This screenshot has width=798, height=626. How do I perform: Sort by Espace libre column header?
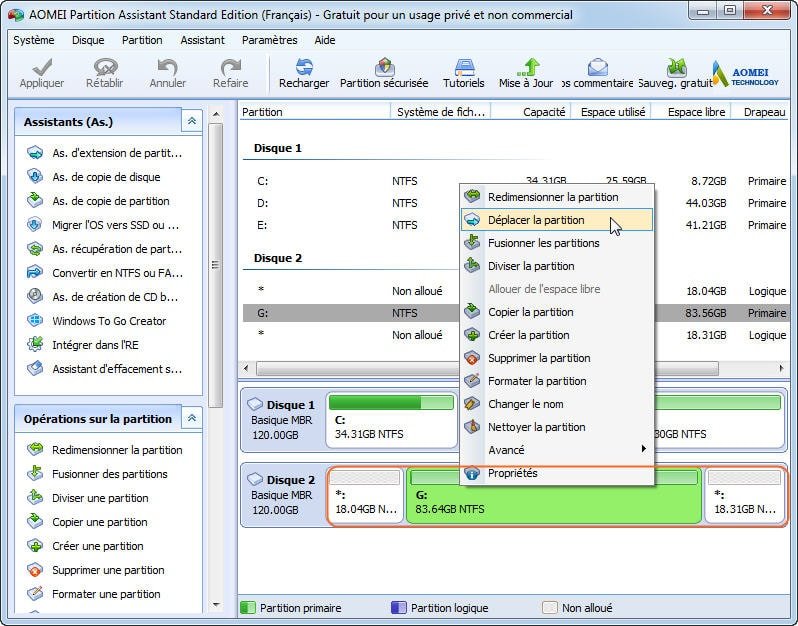692,111
